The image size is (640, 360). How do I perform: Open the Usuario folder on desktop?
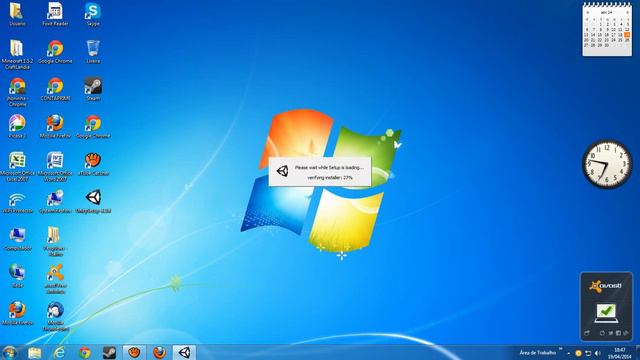click(x=17, y=14)
